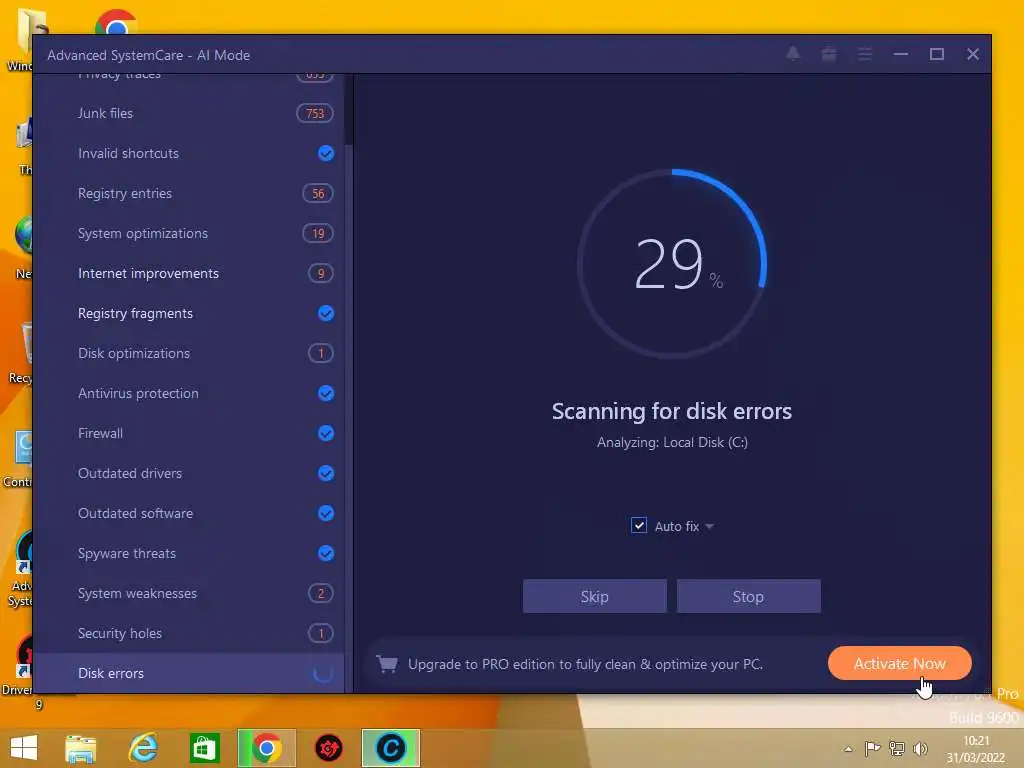Uncheck the Auto fix checkbox
Image resolution: width=1024 pixels, height=768 pixels.
tap(639, 525)
